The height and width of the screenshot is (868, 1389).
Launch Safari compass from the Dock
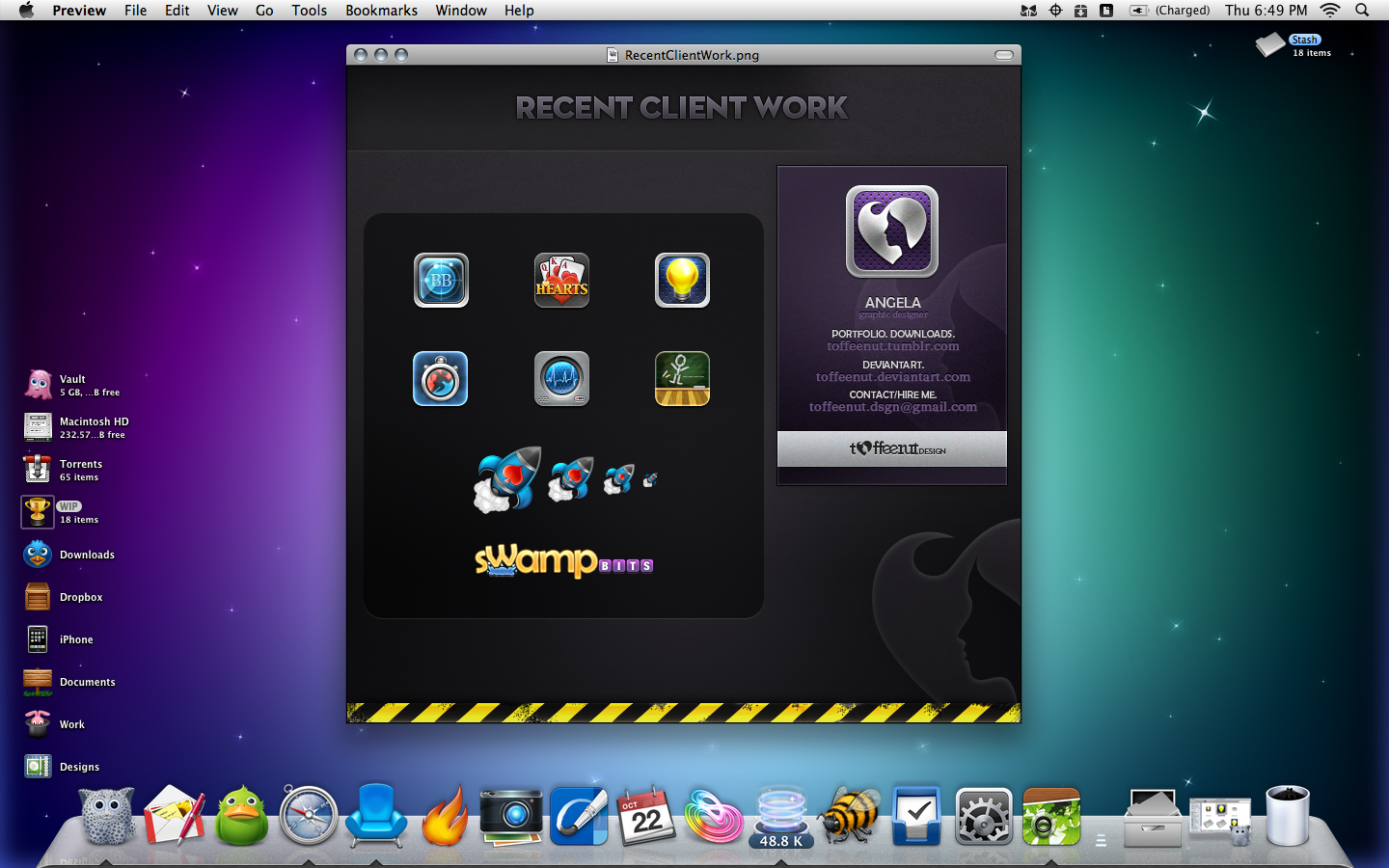pos(309,816)
